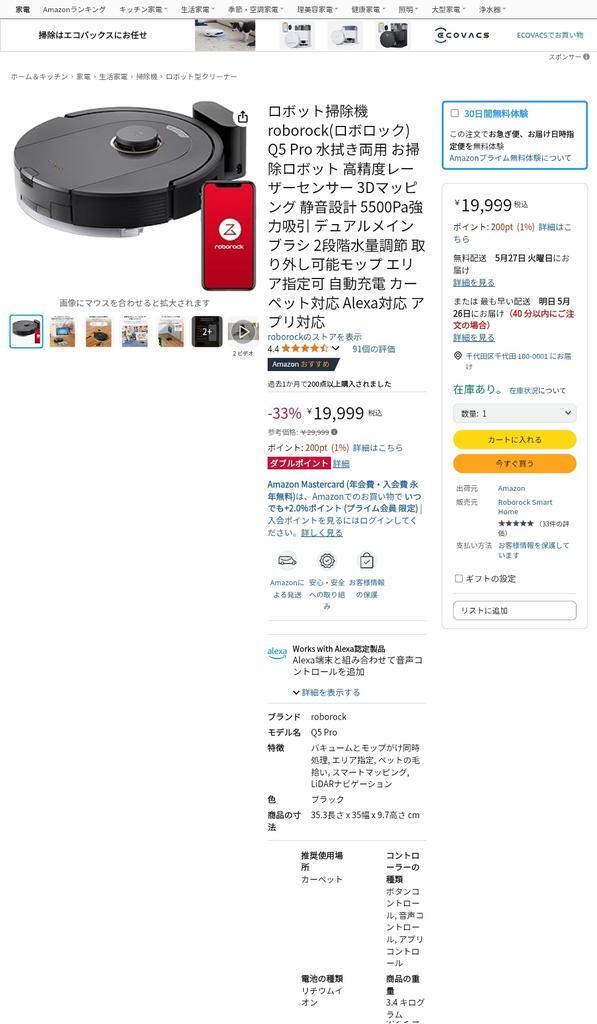The width and height of the screenshot is (597, 1024).
Task: Click the location pin delivery address icon
Action: coord(457,356)
